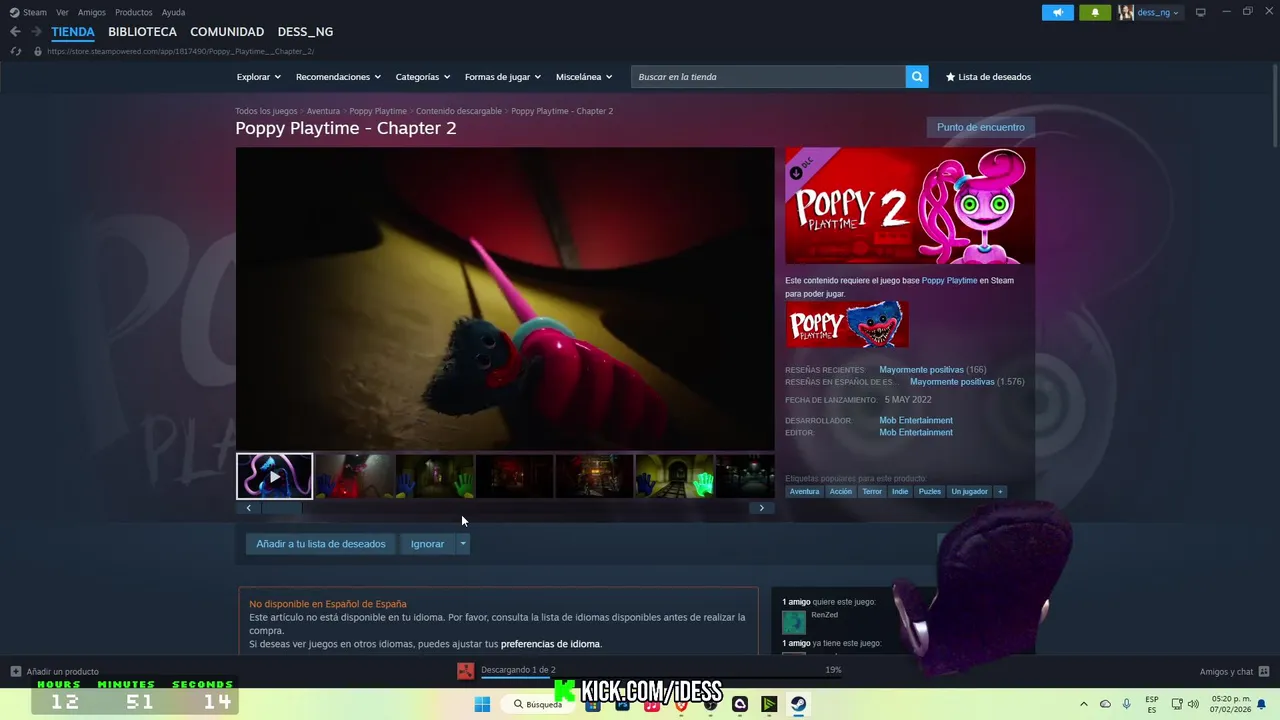
Task: Click the Un jugador tag
Action: [969, 491]
